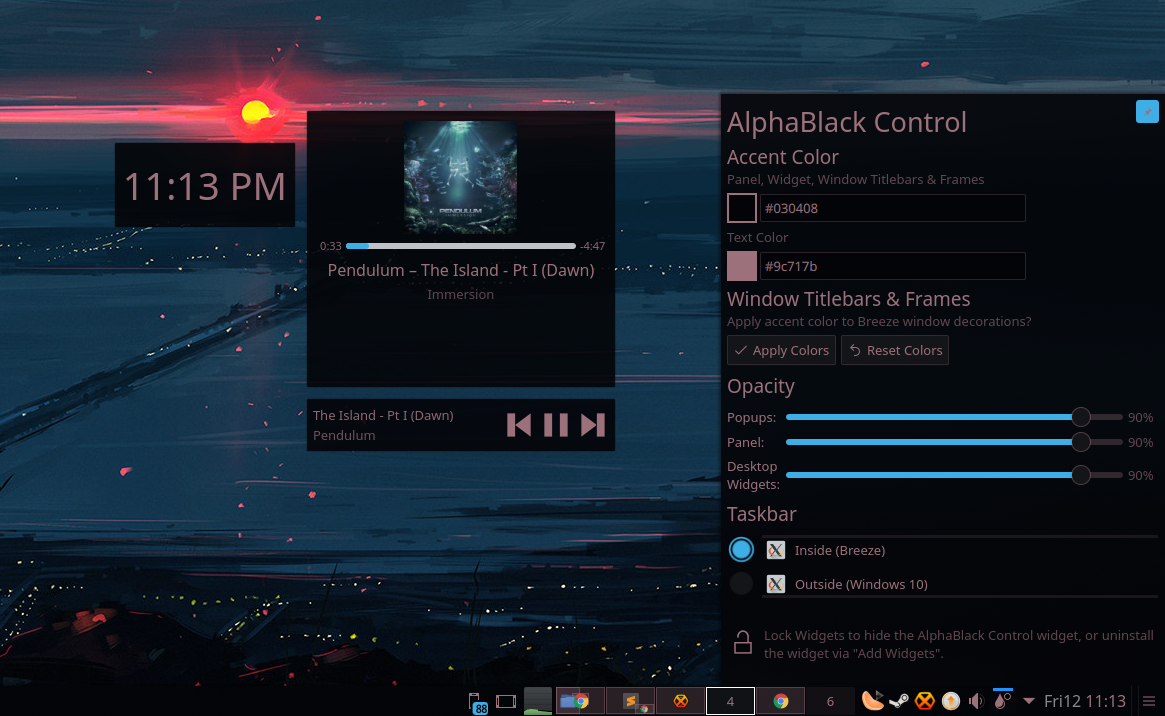
Task: Click the Pendulum Immersion album art
Action: (x=461, y=178)
